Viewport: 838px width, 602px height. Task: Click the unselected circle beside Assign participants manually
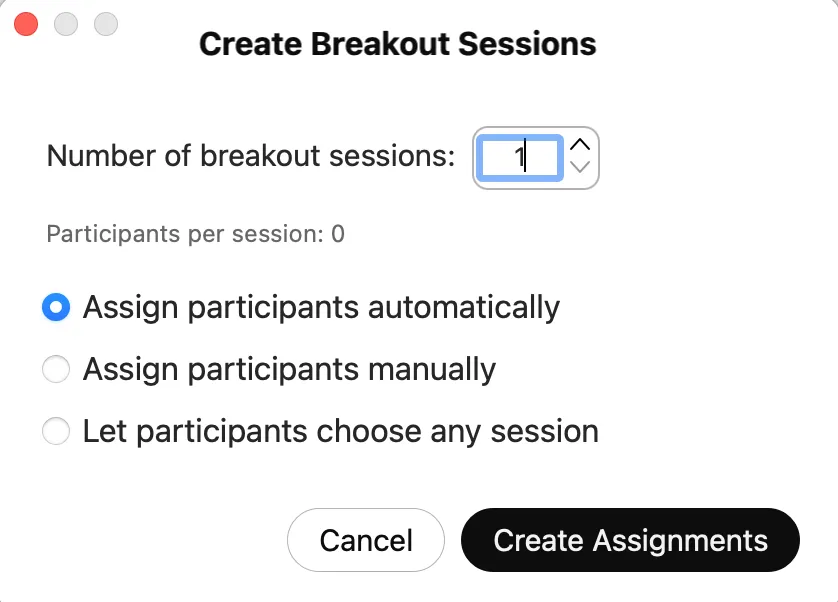click(56, 370)
